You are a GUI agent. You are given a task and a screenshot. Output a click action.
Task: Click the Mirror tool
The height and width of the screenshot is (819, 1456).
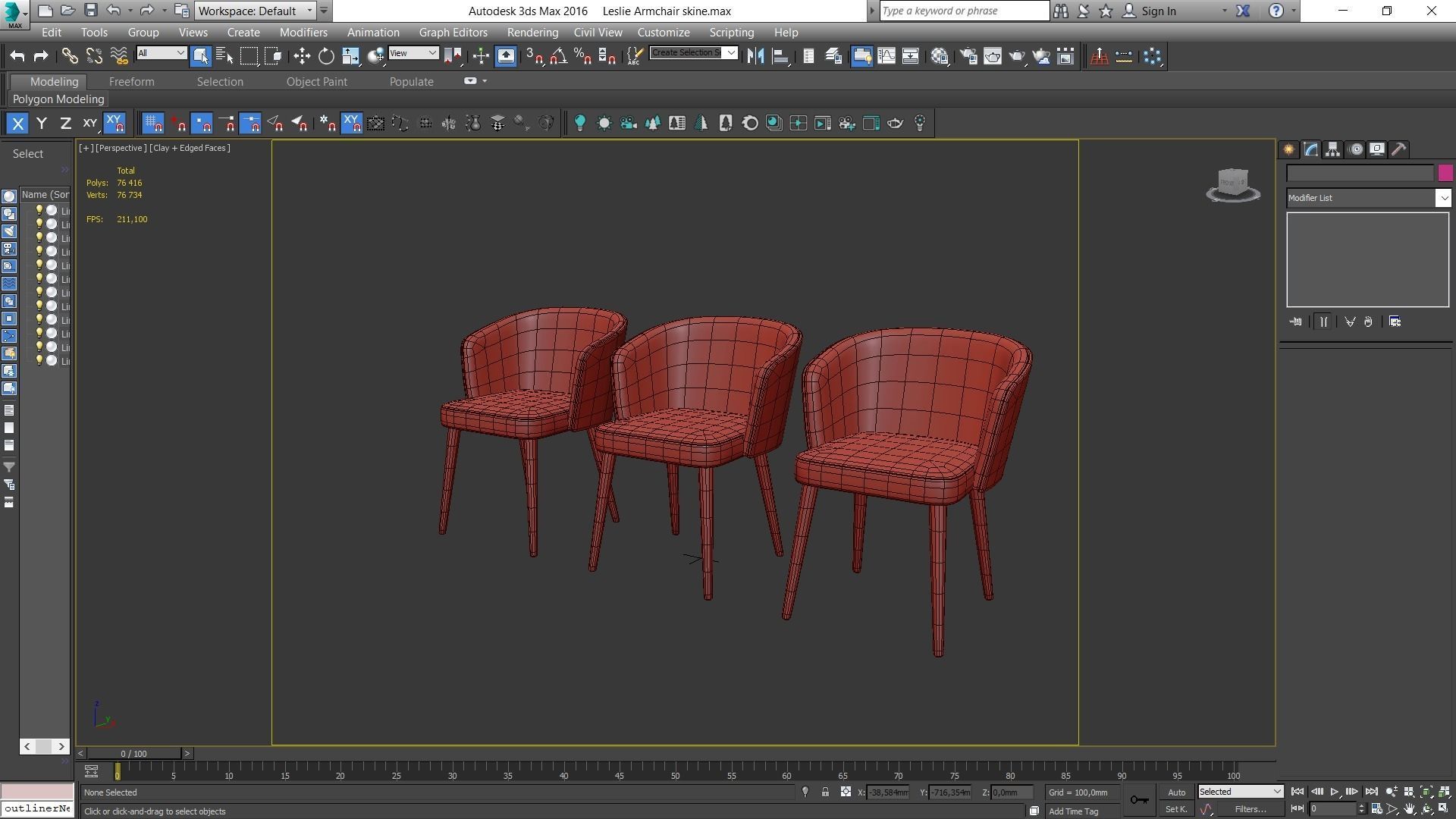pos(755,56)
